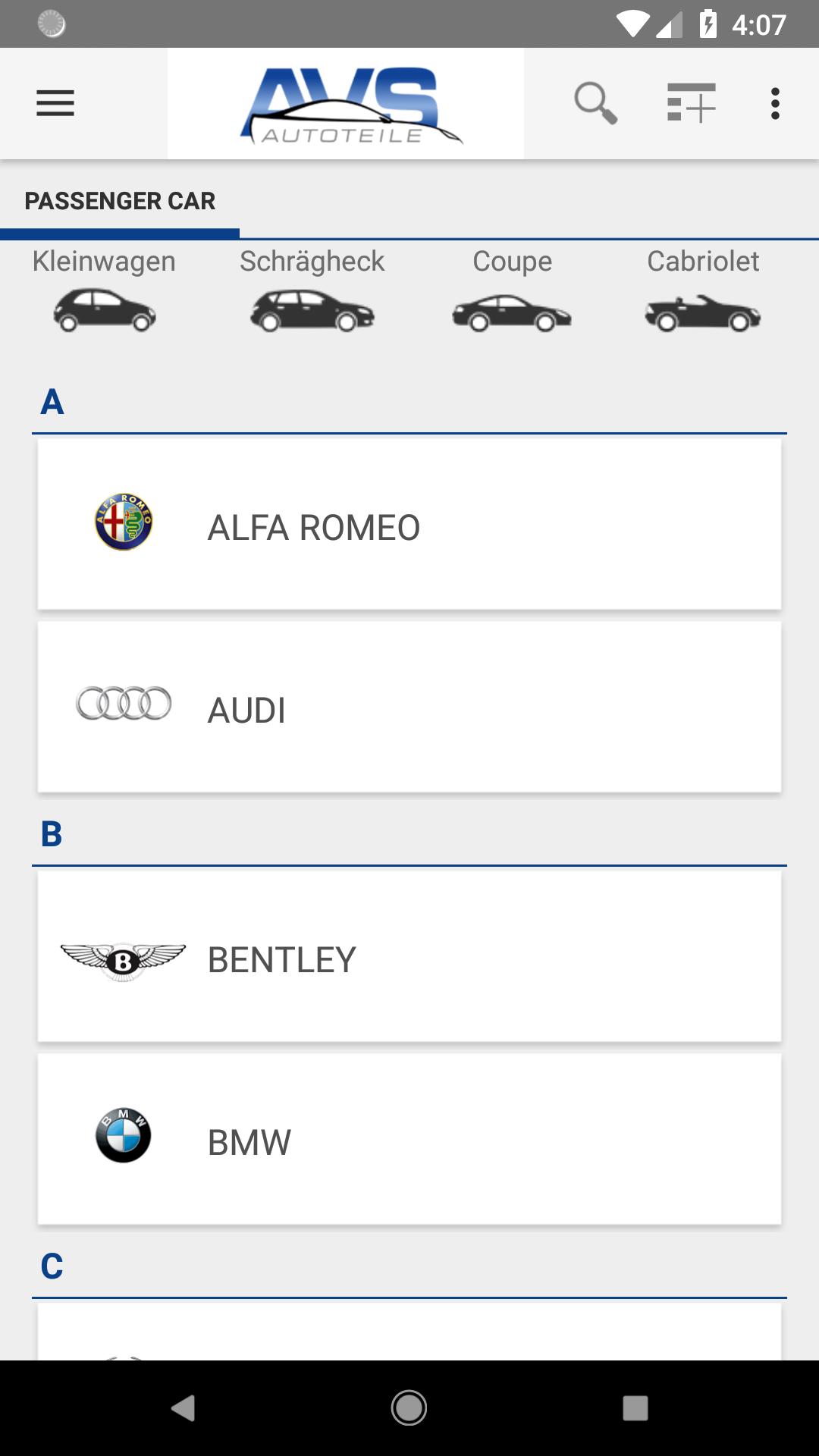Tap the AVS Autoteile logo
Viewport: 819px width, 1456px height.
(346, 104)
